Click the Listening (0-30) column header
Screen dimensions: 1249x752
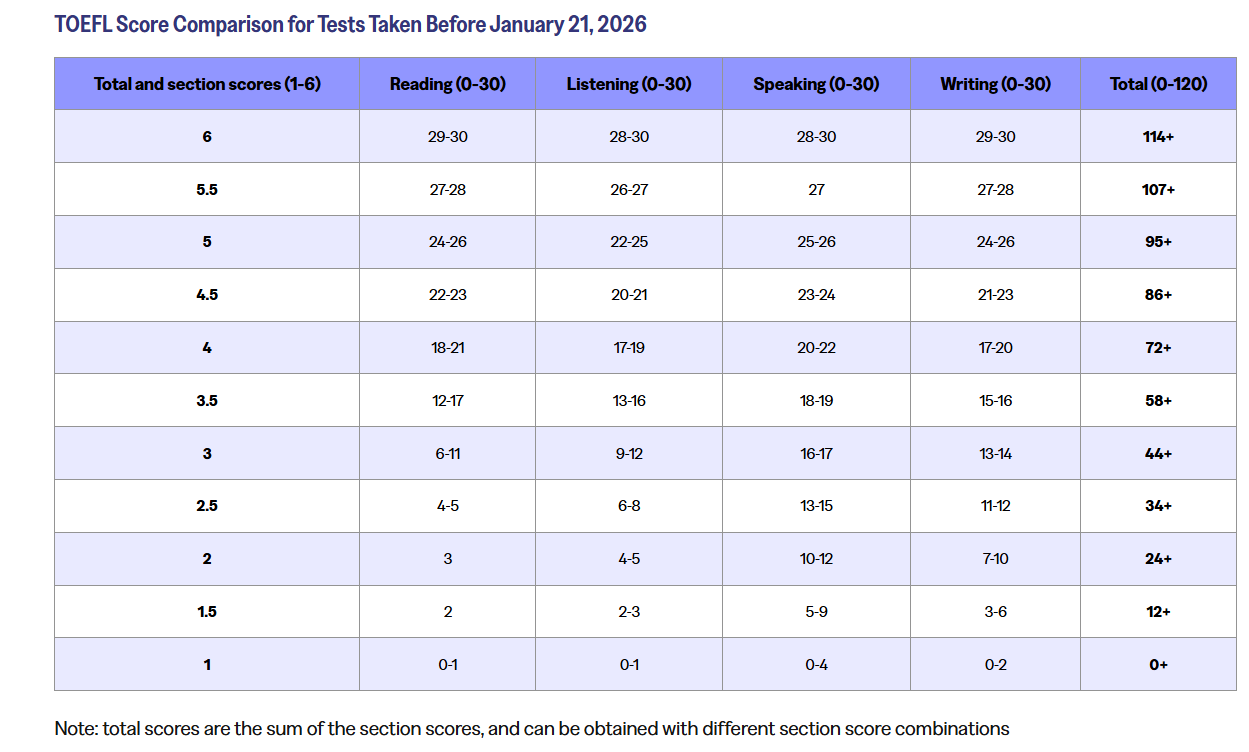(628, 84)
